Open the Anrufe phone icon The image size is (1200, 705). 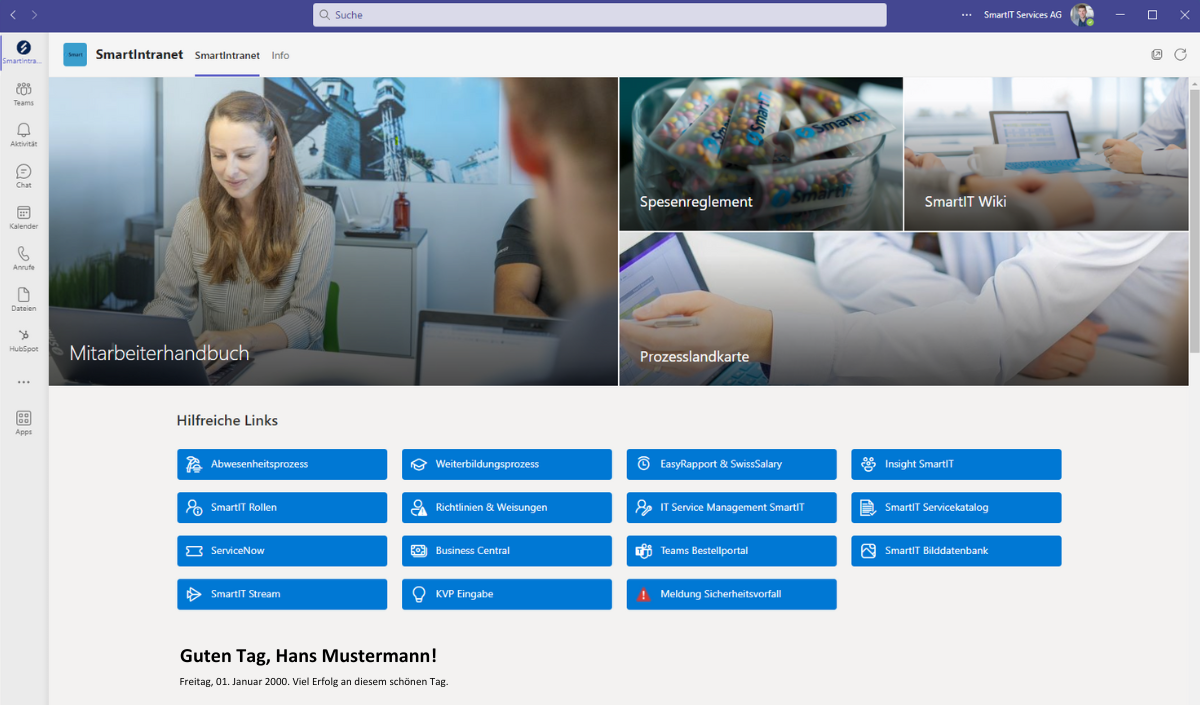point(23,258)
